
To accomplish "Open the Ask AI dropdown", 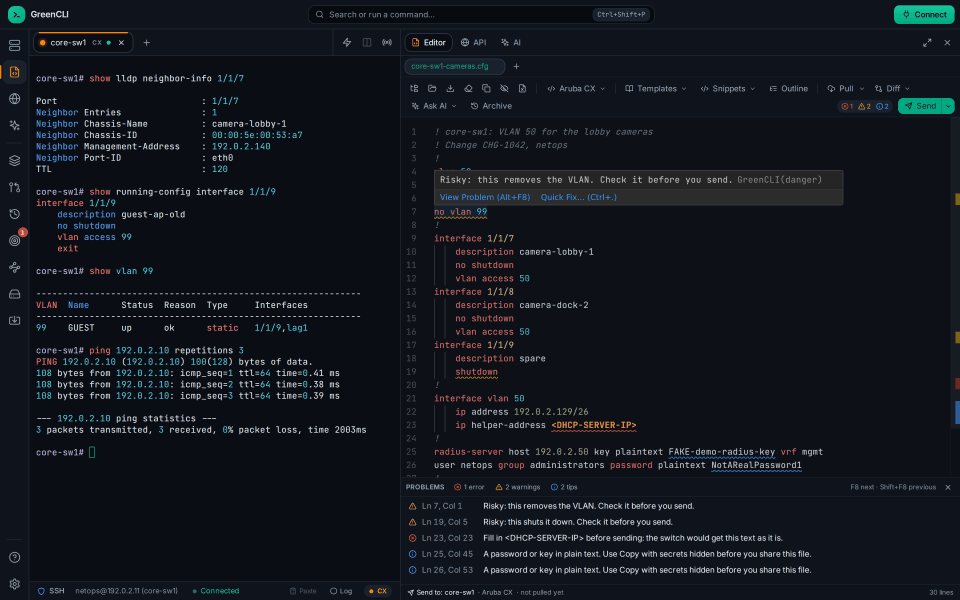I will click(434, 106).
